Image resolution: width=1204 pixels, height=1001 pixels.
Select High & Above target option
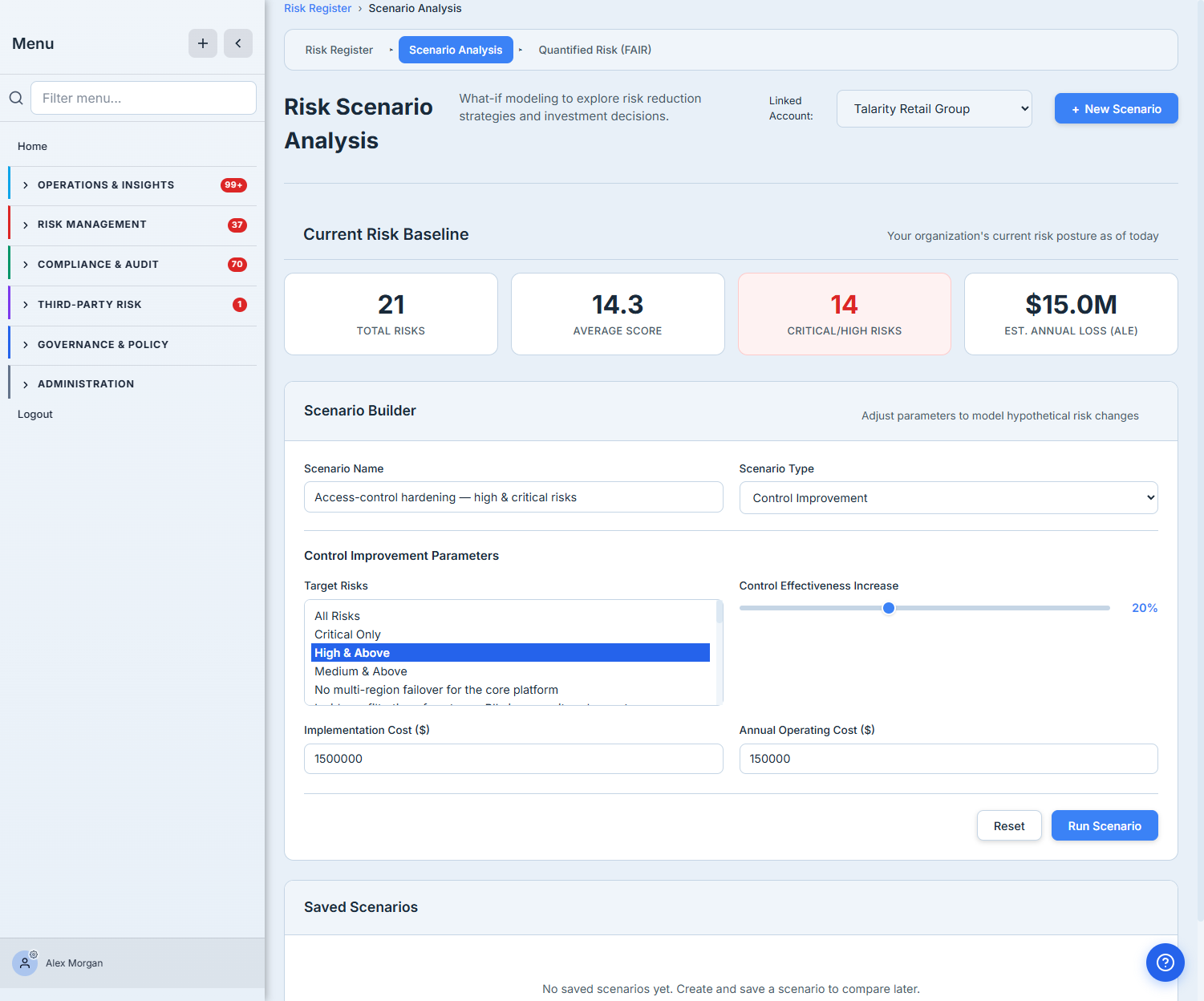(510, 653)
